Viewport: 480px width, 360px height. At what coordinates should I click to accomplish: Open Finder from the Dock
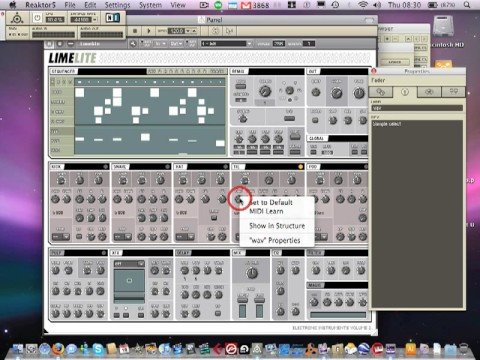coord(18,349)
